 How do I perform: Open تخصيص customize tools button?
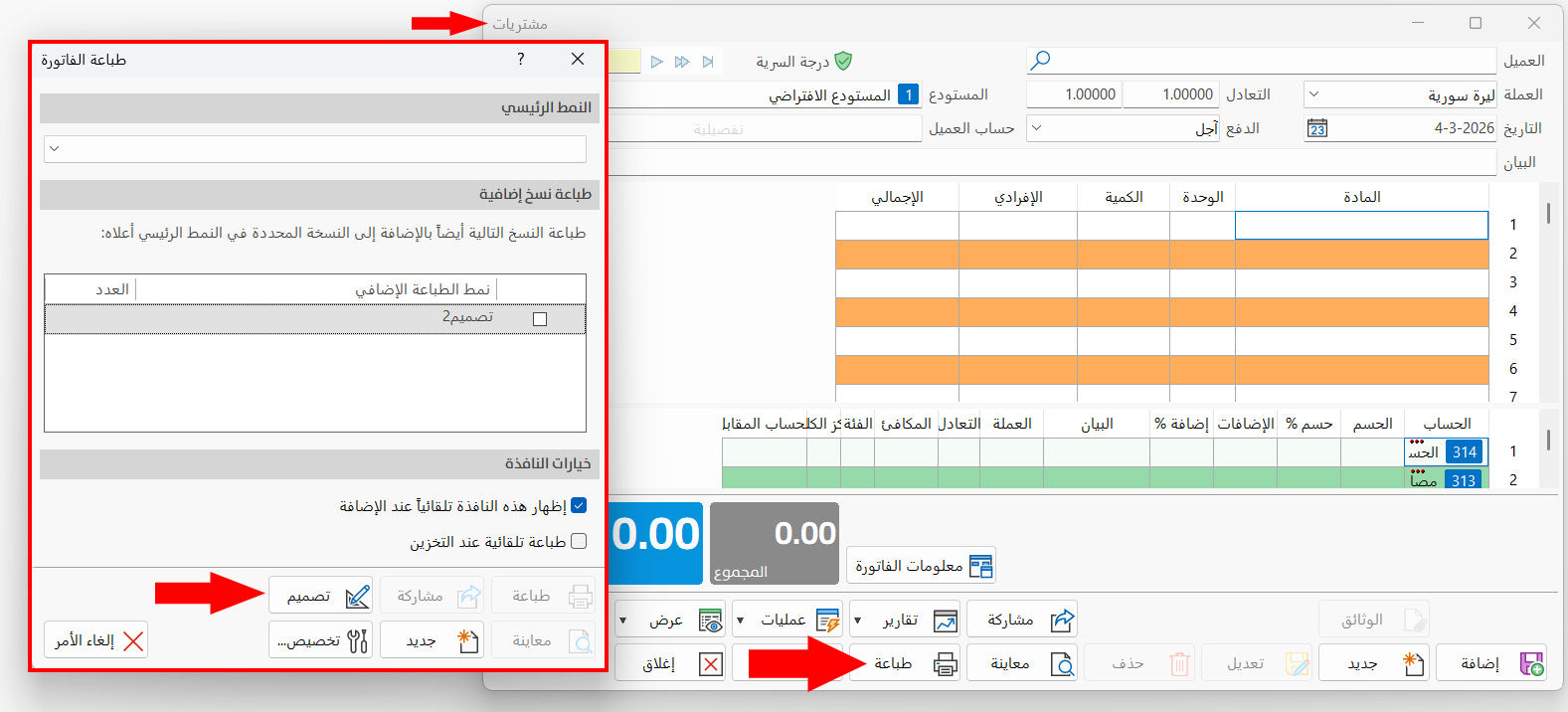(x=320, y=640)
